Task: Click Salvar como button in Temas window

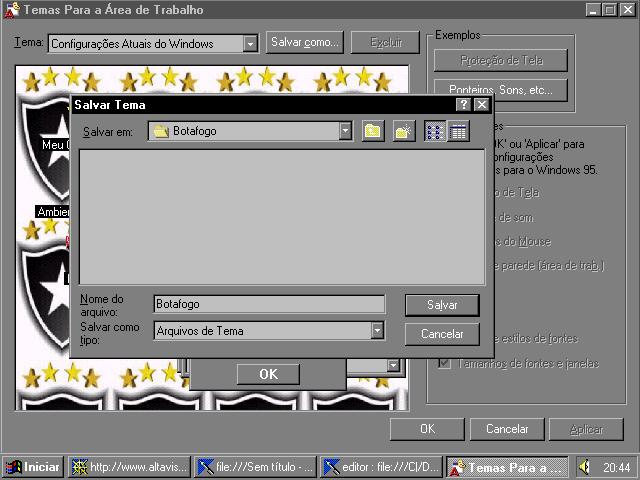Action: coord(304,42)
